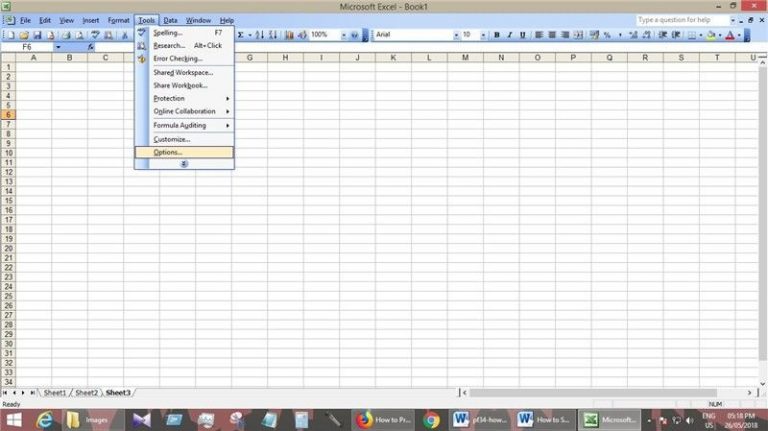Image resolution: width=768 pixels, height=431 pixels.
Task: Click the Bold formatting button
Action: (497, 35)
